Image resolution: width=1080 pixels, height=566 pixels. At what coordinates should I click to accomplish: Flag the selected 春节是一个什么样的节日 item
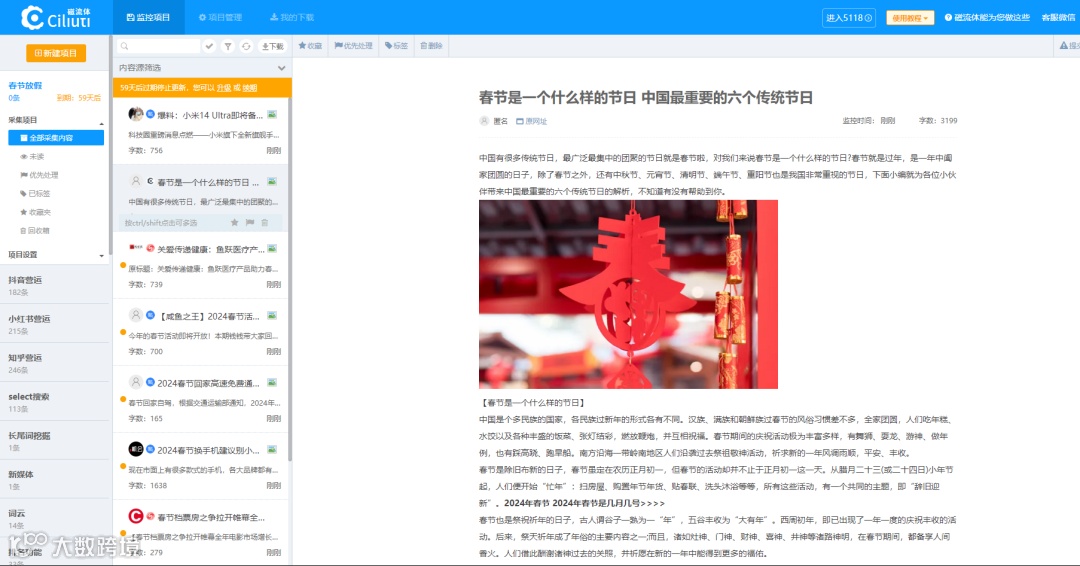pyautogui.click(x=250, y=222)
